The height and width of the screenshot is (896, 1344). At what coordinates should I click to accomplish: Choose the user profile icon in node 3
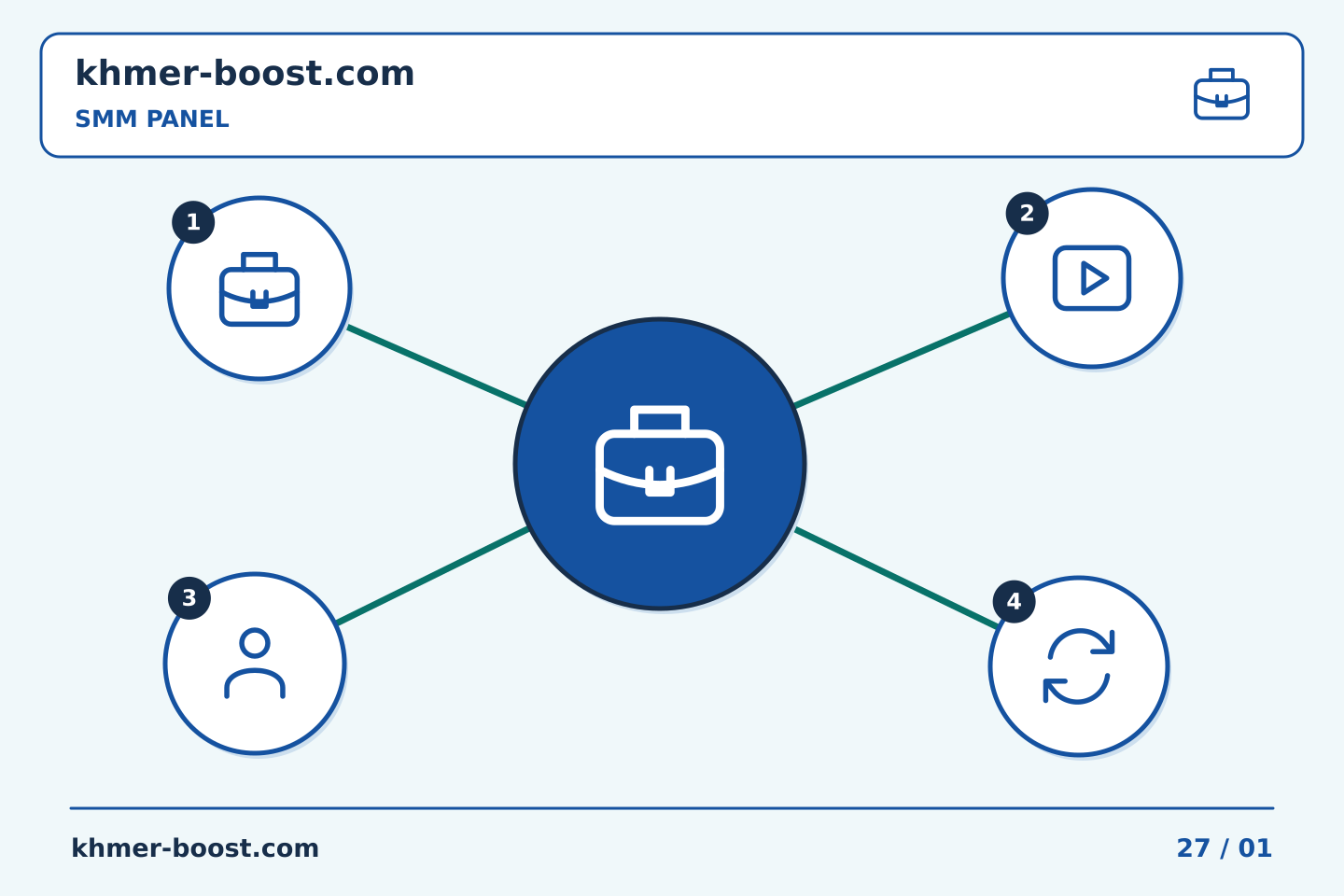click(x=255, y=664)
